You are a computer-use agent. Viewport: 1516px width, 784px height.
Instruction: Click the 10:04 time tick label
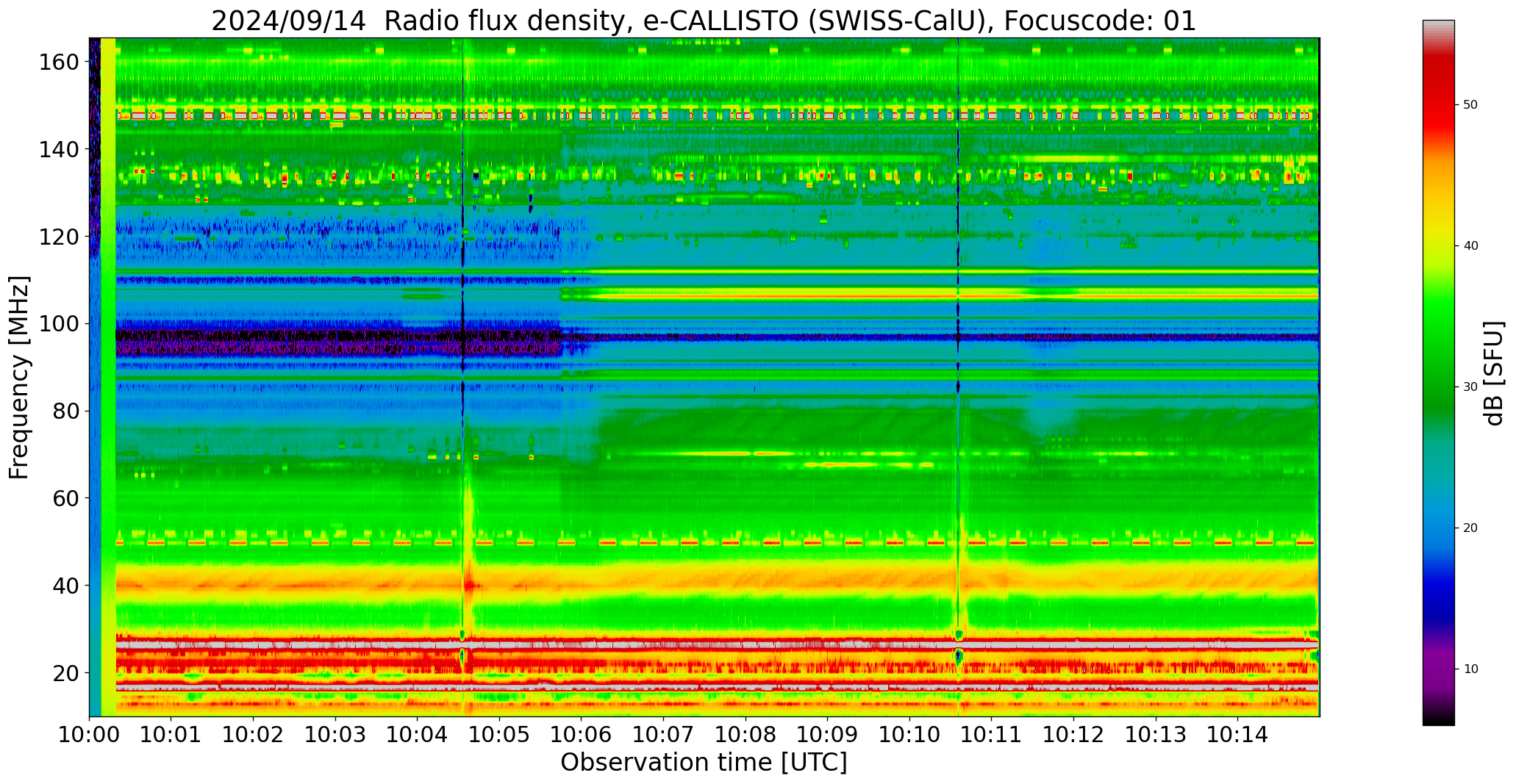click(418, 734)
